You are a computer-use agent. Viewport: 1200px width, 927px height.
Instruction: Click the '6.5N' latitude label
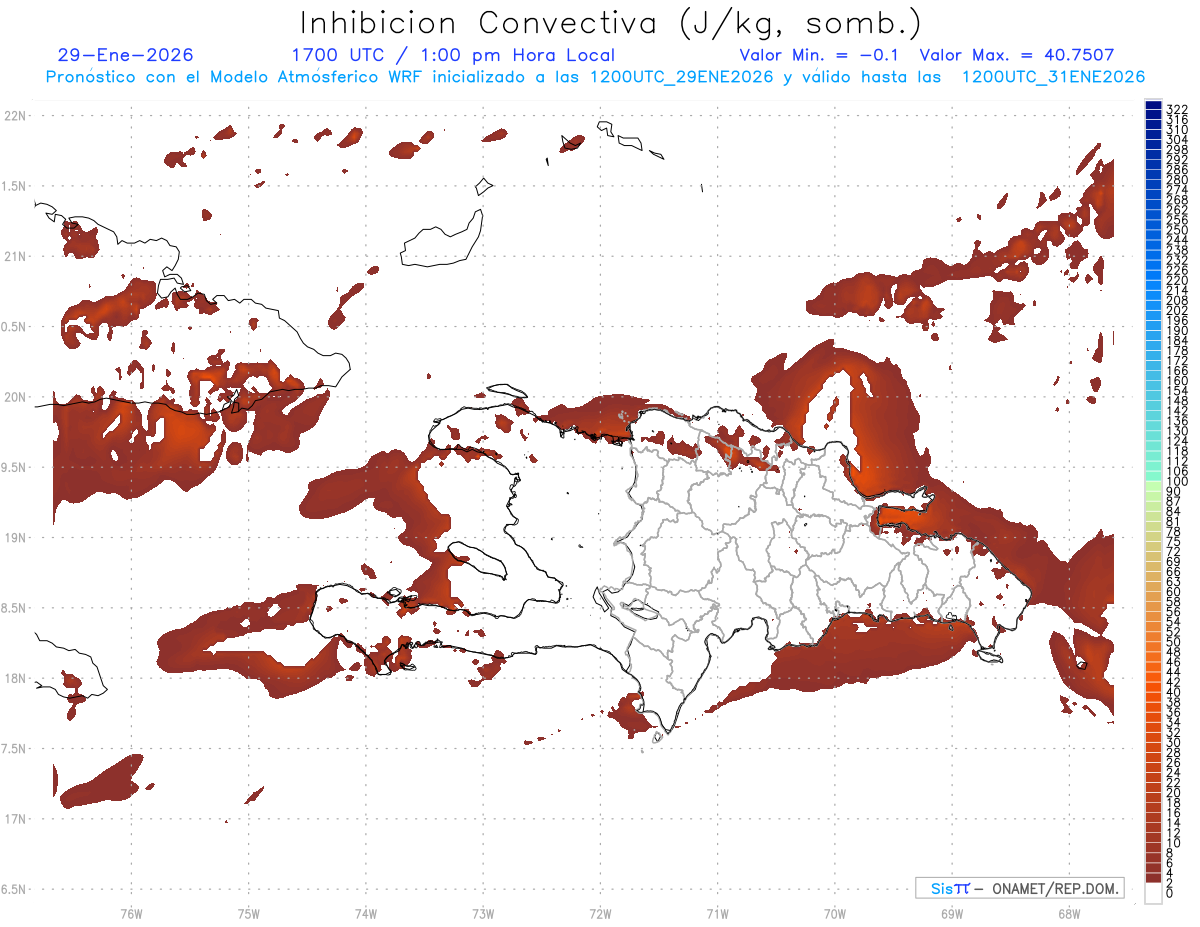[x=15, y=889]
